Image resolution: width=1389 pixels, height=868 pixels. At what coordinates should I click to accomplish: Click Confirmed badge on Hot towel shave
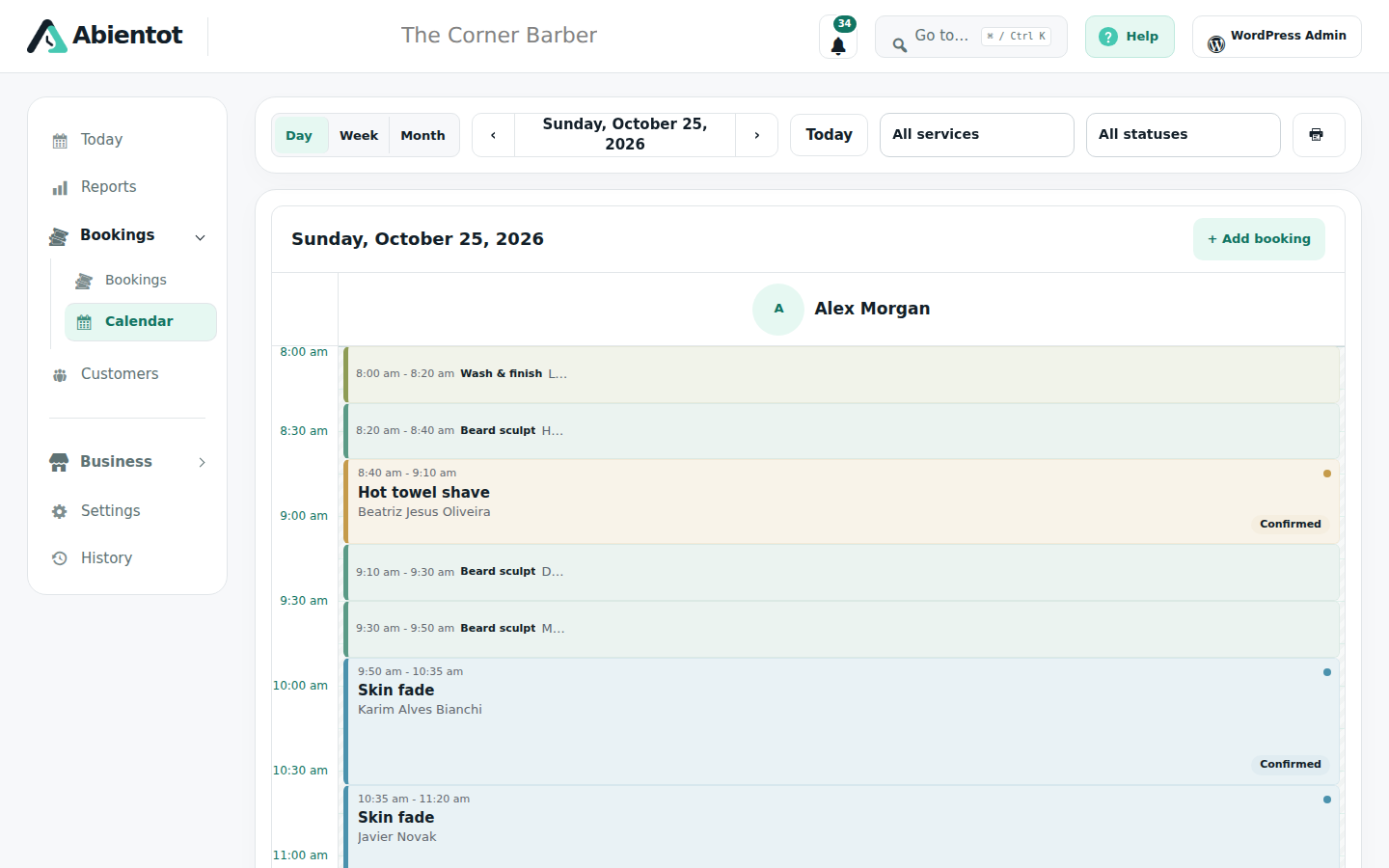pos(1290,525)
